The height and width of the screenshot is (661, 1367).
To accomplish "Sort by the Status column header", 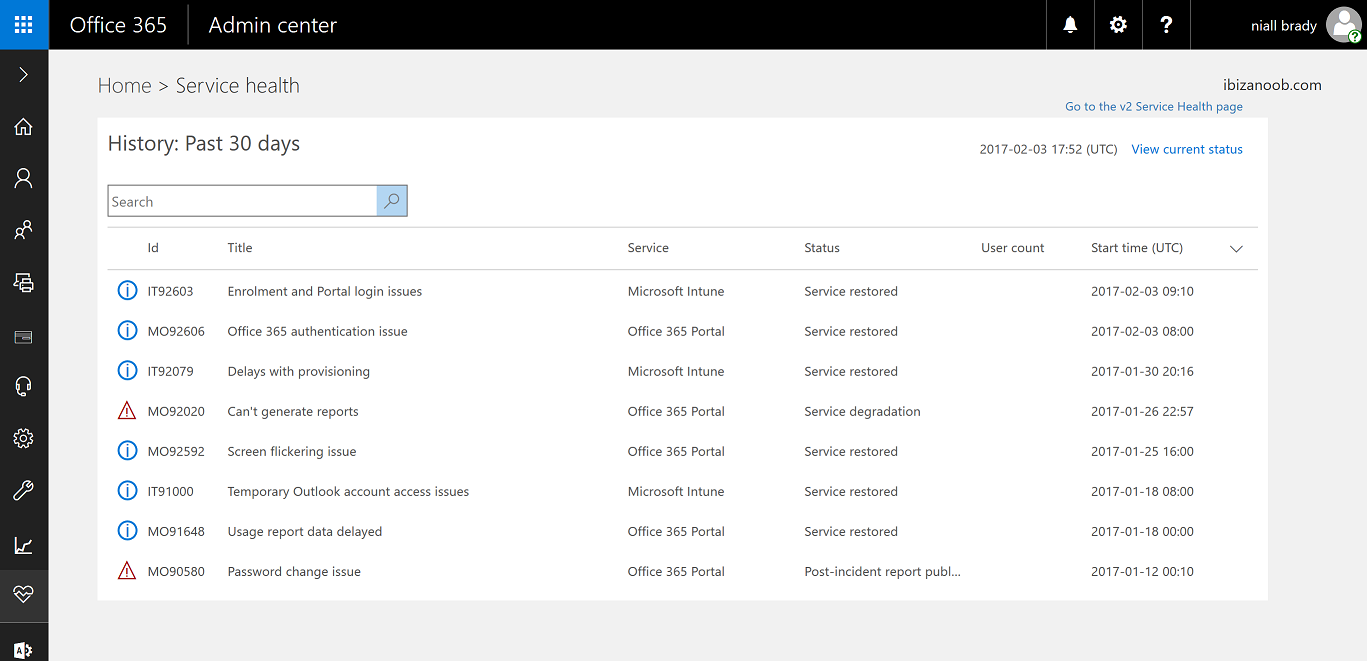I will click(x=822, y=248).
